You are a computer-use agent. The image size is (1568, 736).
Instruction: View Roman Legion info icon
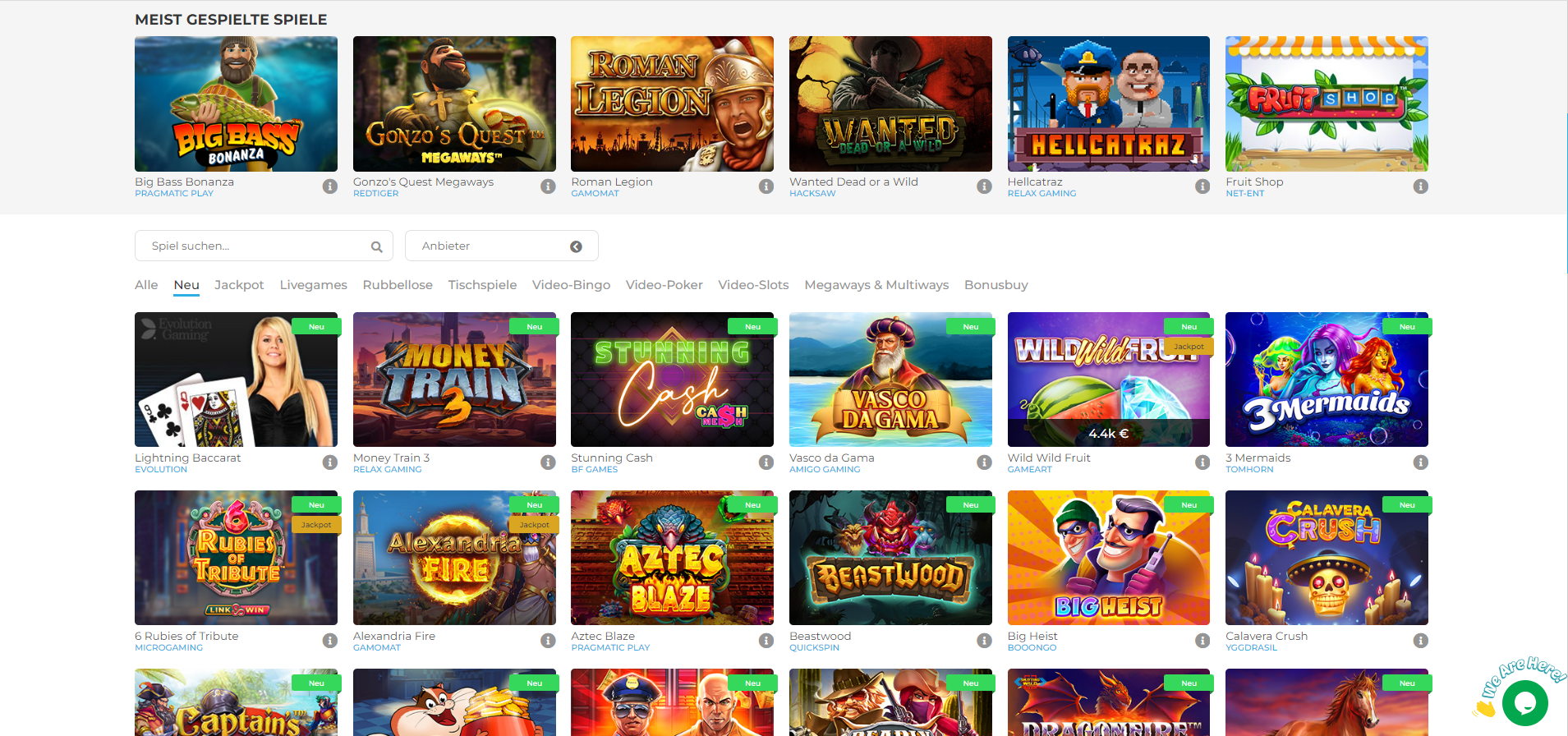(766, 186)
